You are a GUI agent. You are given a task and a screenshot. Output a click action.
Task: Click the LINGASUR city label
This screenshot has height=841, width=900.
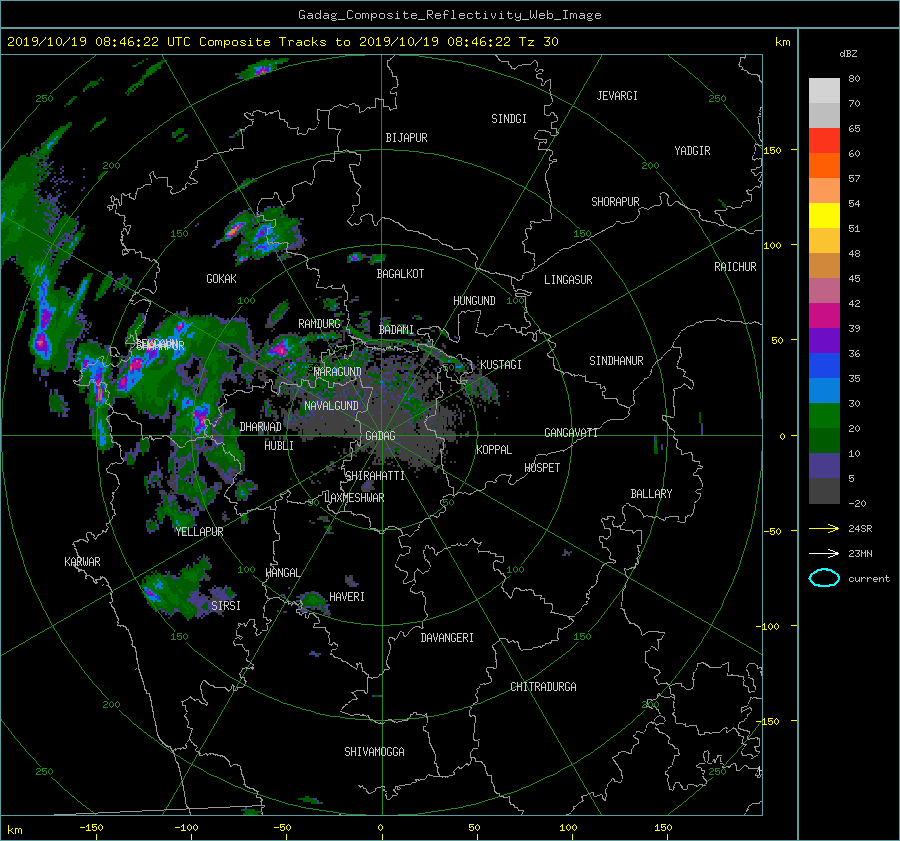pyautogui.click(x=568, y=280)
